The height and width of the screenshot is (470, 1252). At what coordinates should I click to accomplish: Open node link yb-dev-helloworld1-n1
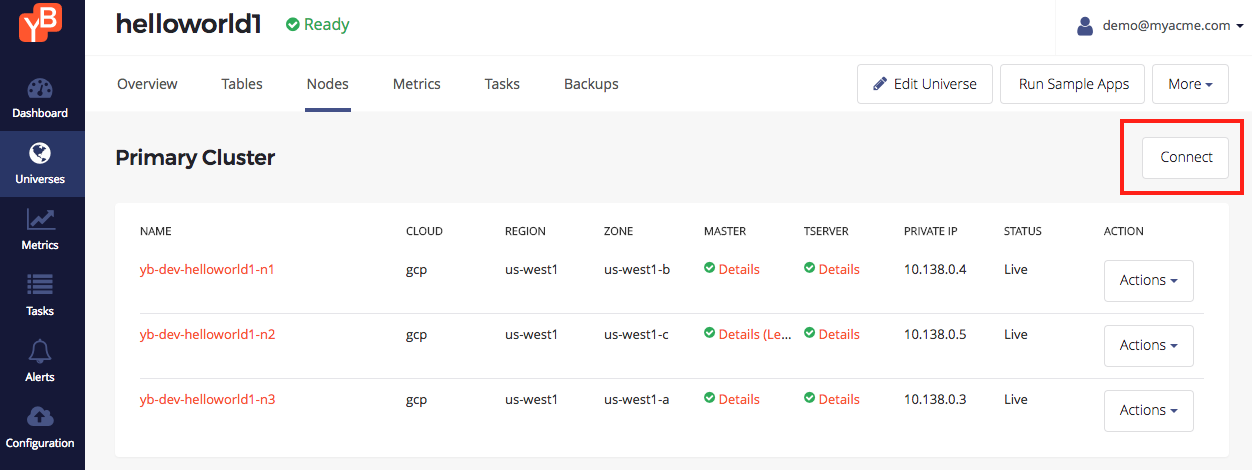(x=207, y=269)
